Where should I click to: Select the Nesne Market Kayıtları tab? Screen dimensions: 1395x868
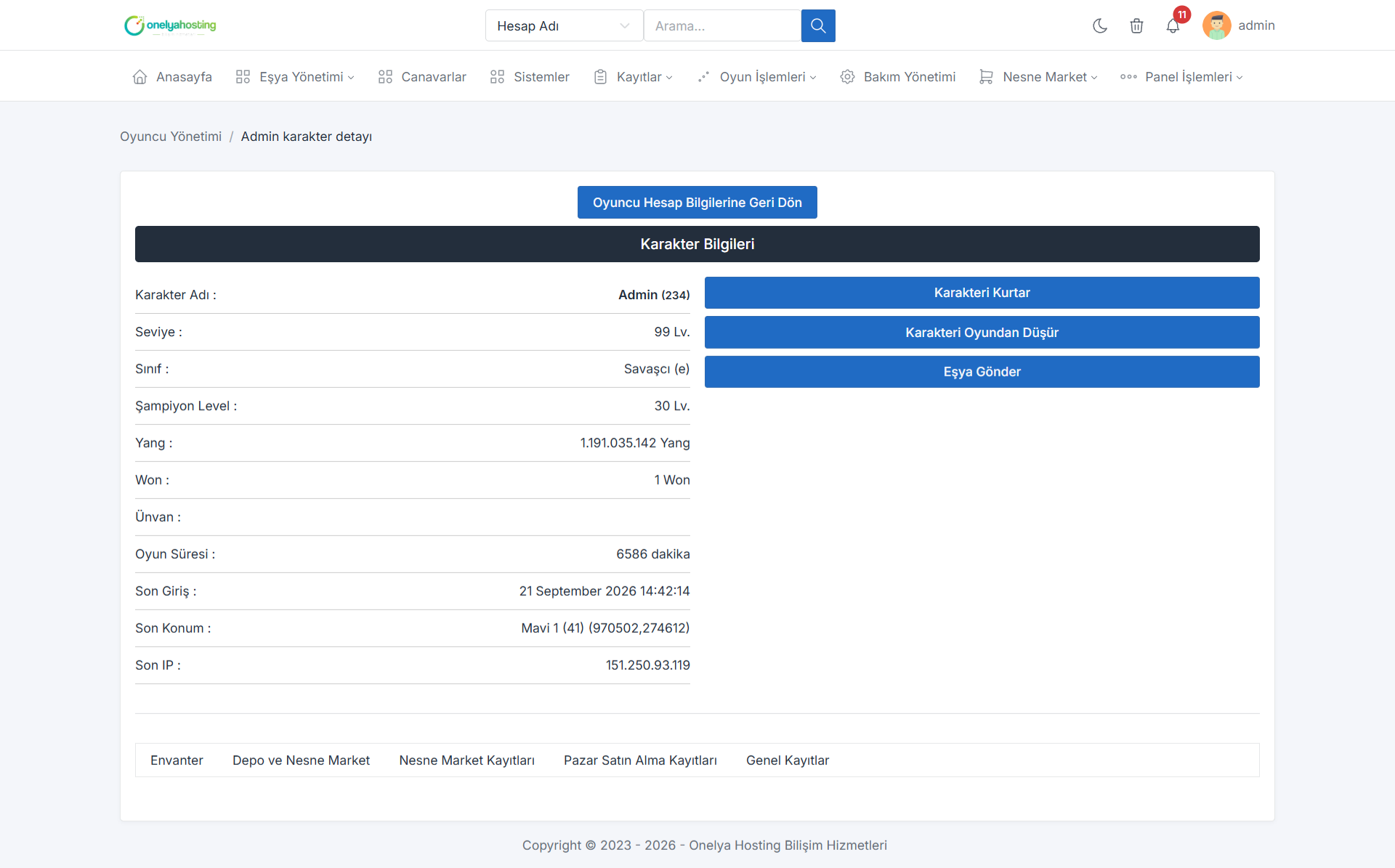tap(466, 760)
